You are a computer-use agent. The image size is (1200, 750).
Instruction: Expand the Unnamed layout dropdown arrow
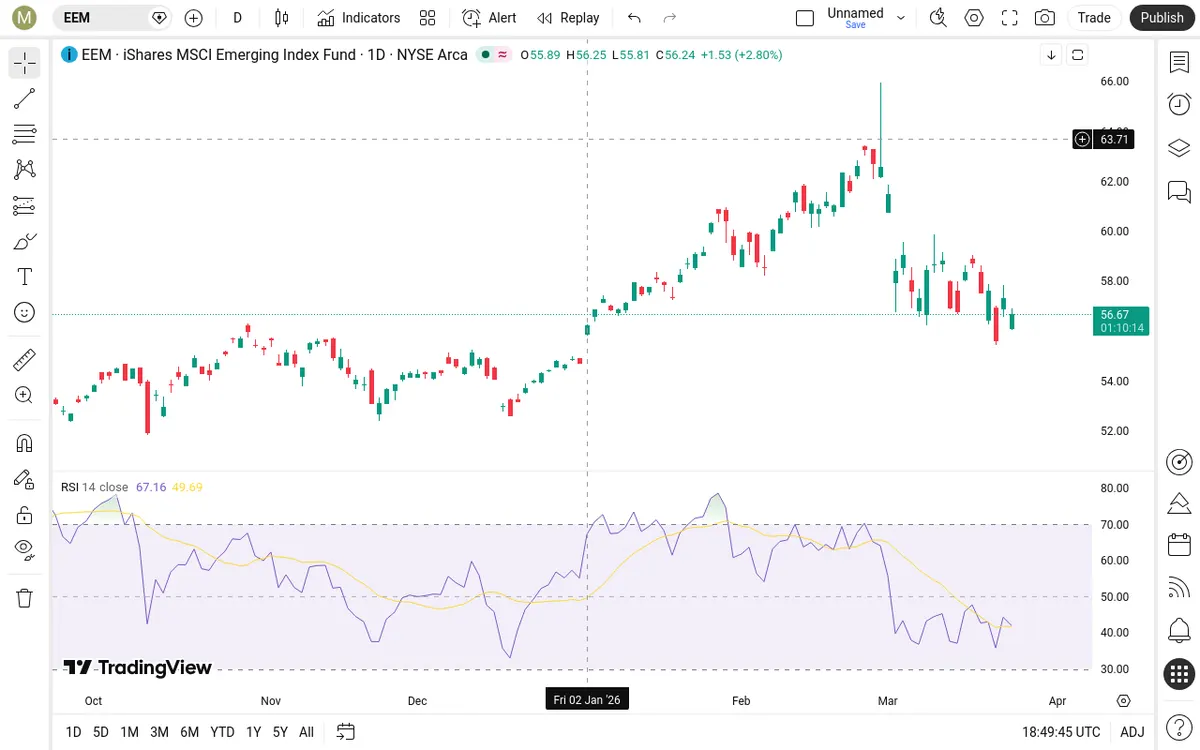901,18
